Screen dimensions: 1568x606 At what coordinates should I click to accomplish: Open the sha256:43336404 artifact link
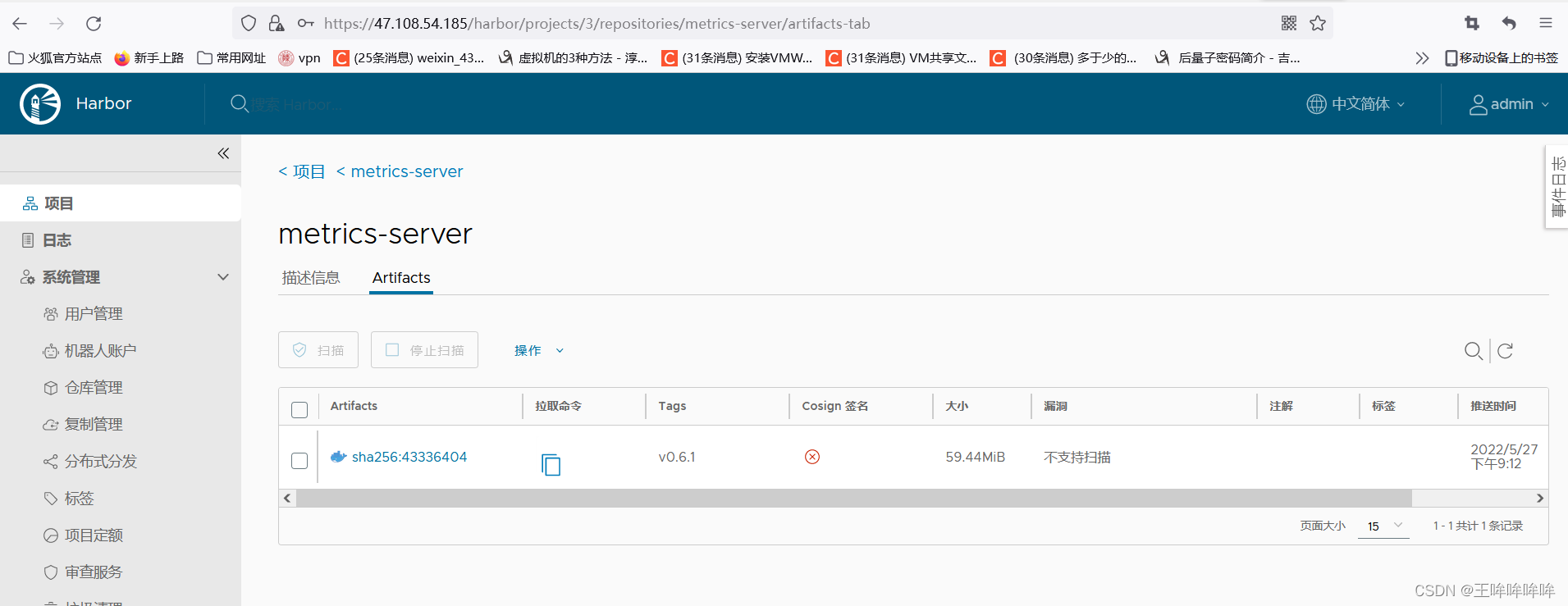coord(409,457)
